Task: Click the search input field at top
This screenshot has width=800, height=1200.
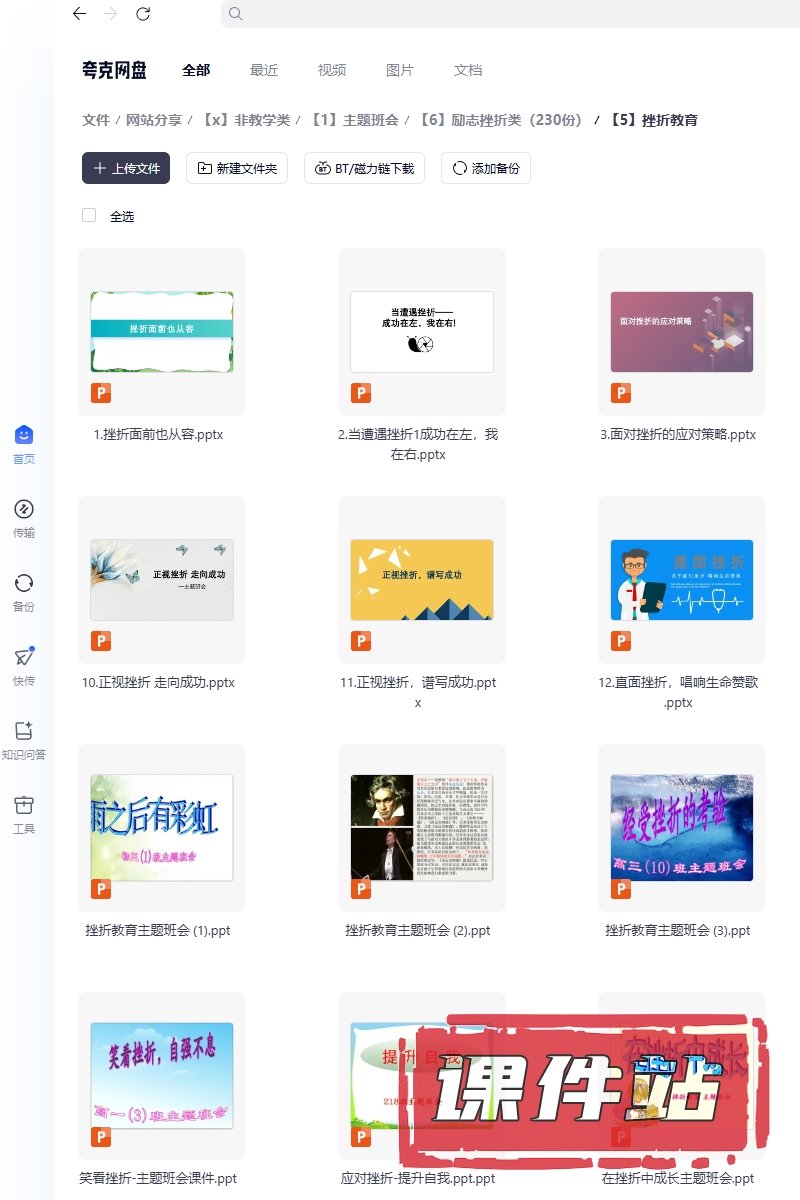Action: tap(500, 14)
